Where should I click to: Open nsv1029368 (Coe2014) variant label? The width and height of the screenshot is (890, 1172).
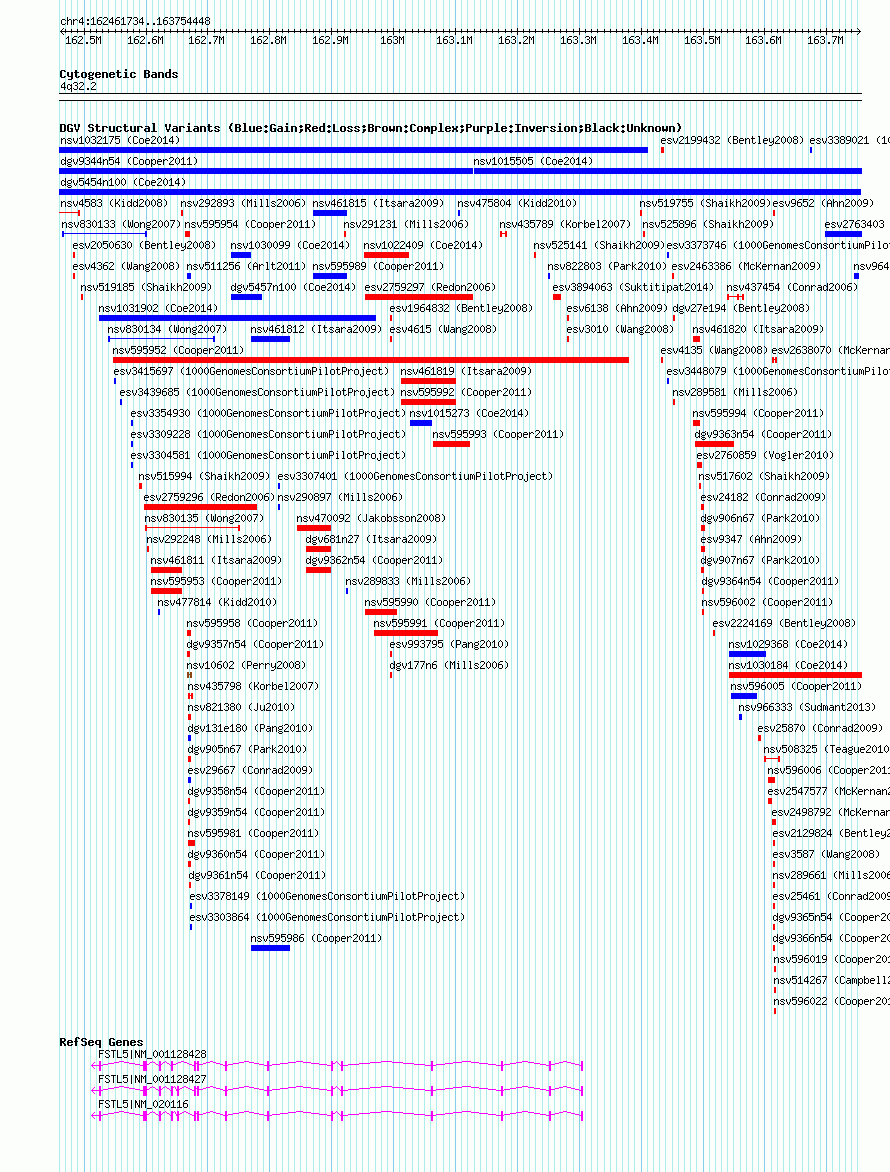click(x=788, y=644)
